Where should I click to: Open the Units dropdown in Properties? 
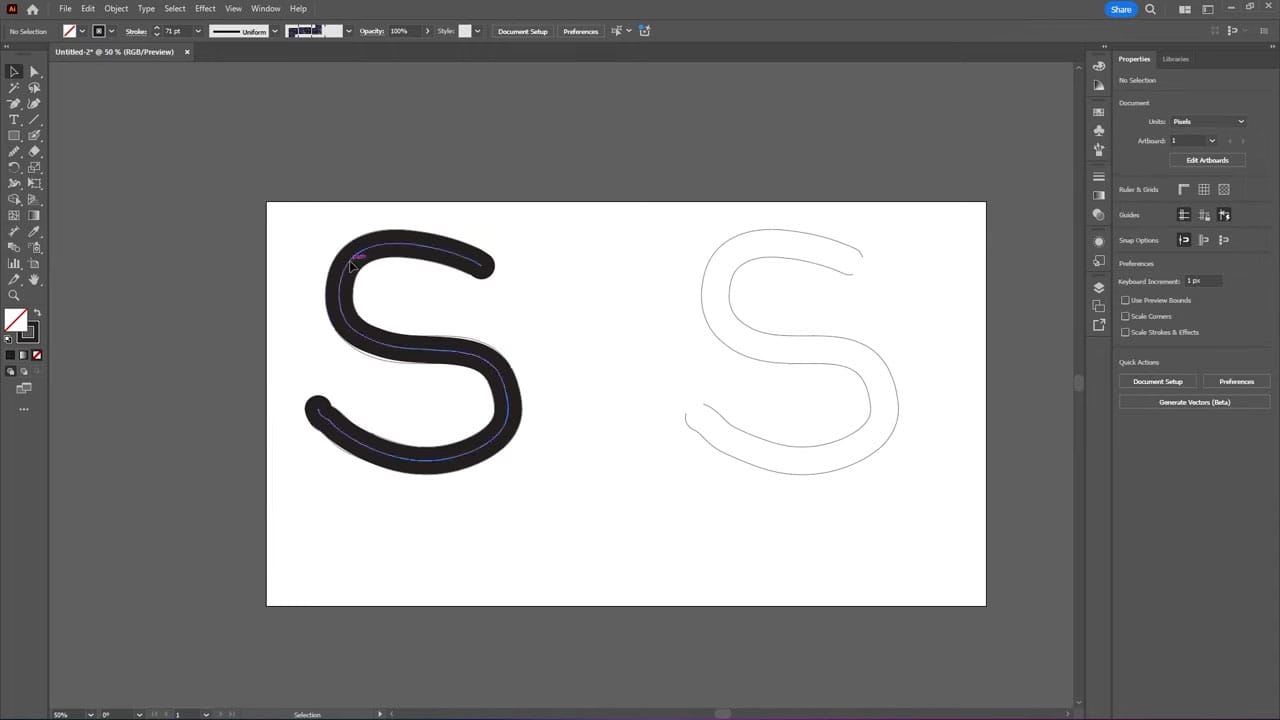point(1208,121)
